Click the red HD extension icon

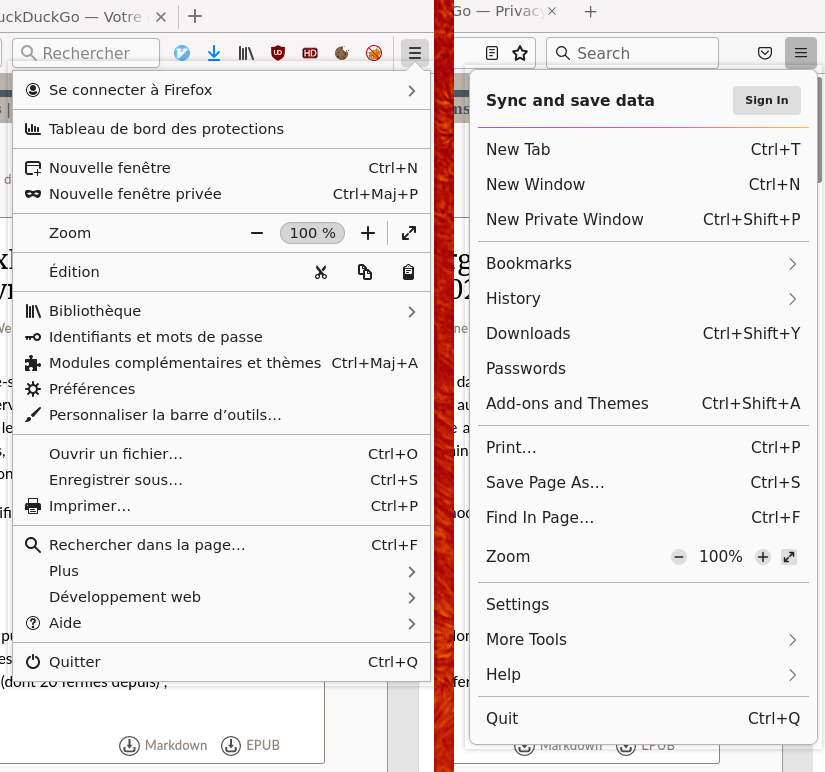(x=310, y=53)
